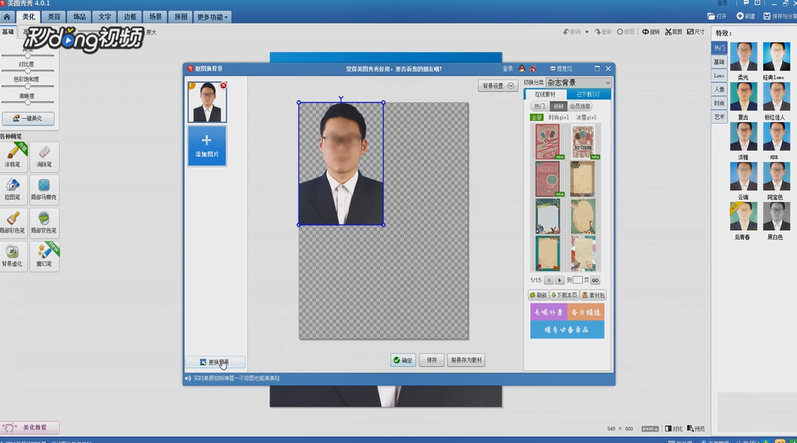Select the 冰雪girl sub-category
797x443 pixels.
[x=586, y=117]
